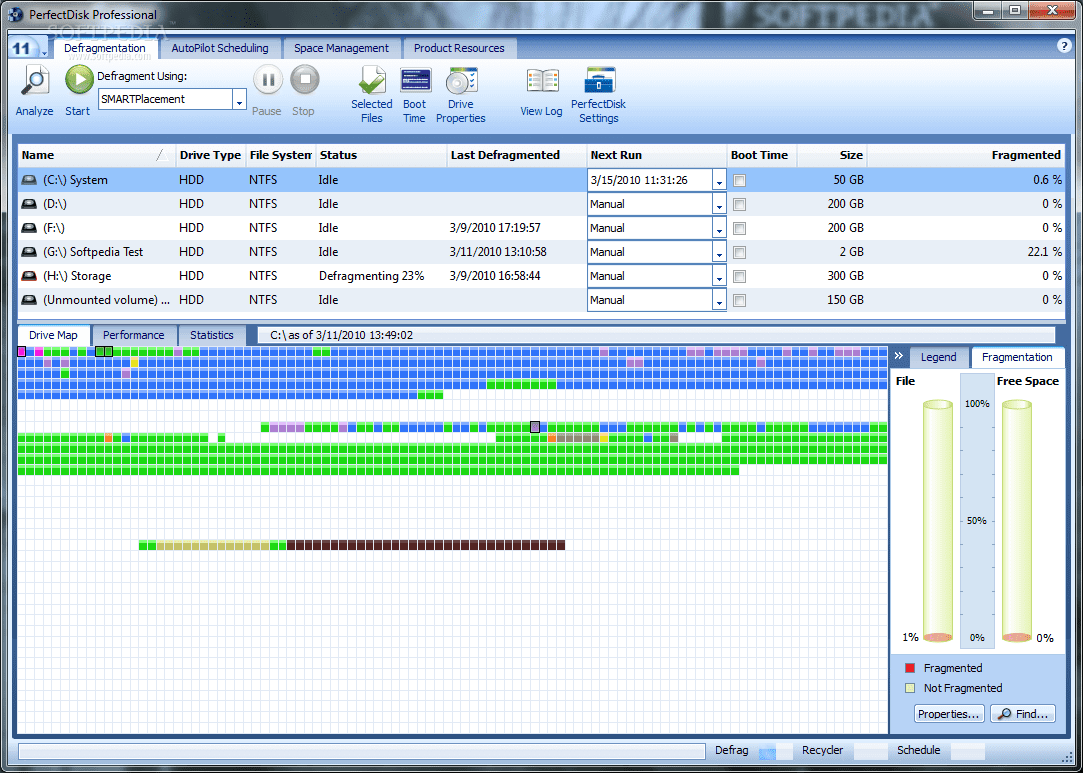Open the View Log book icon

(x=542, y=81)
